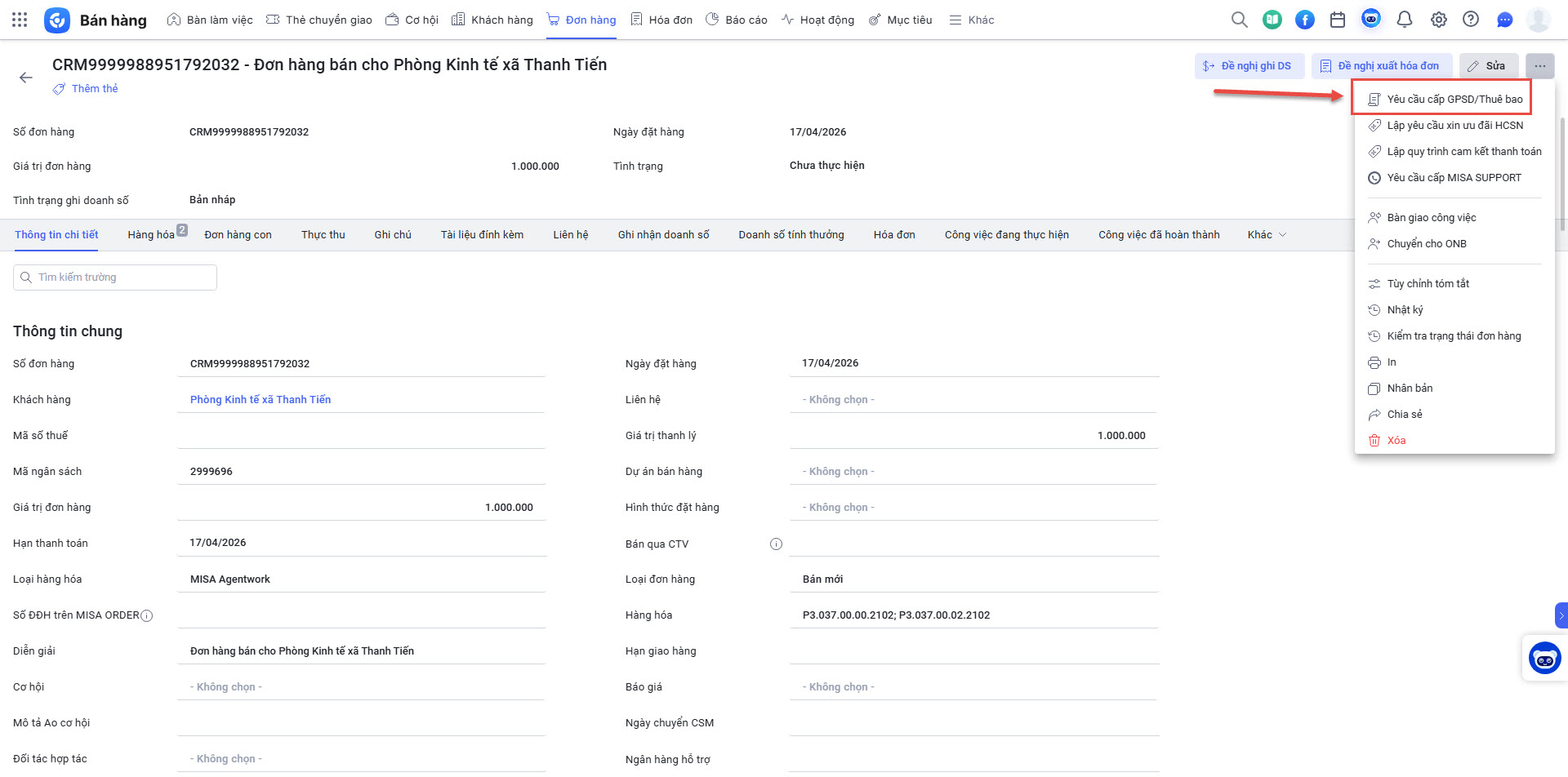Click the help question mark icon

[x=1471, y=20]
